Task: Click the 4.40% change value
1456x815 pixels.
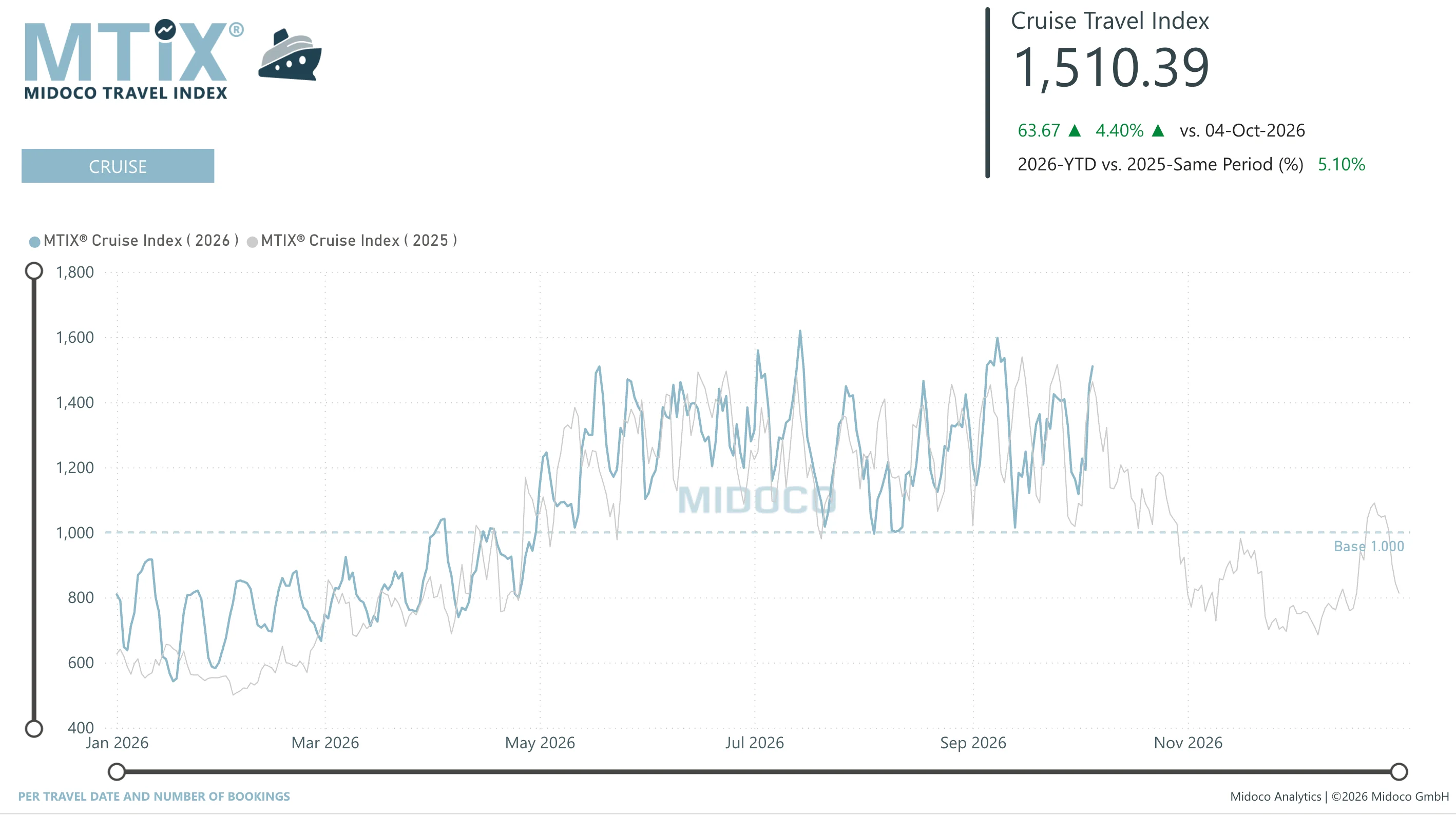Action: tap(1119, 130)
